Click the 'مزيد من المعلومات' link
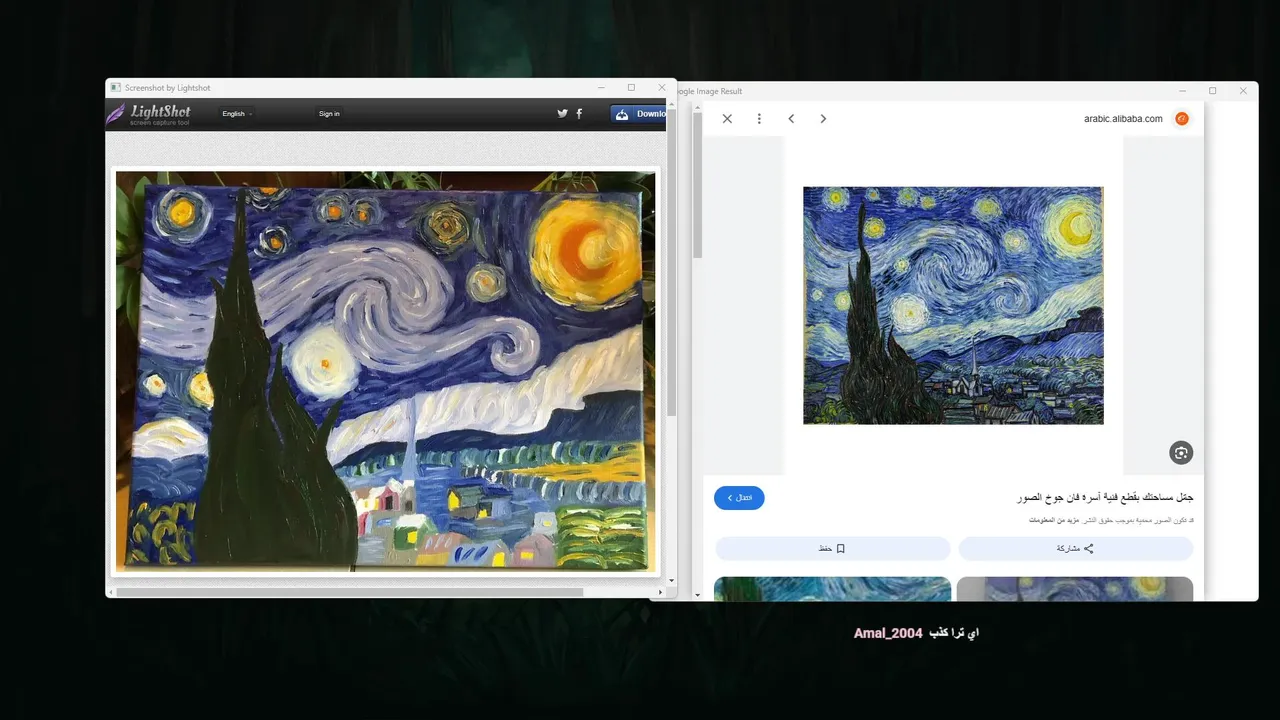1280x720 pixels. [1055, 520]
